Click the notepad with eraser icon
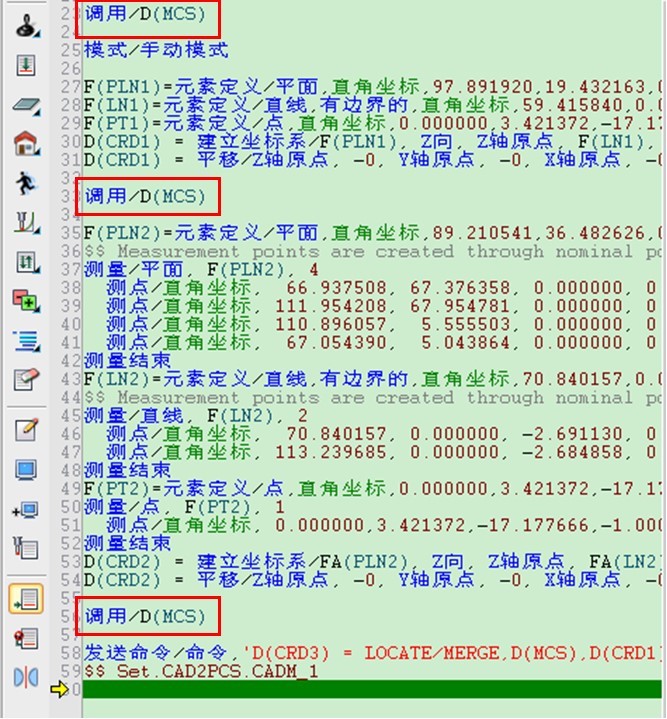 point(25,379)
